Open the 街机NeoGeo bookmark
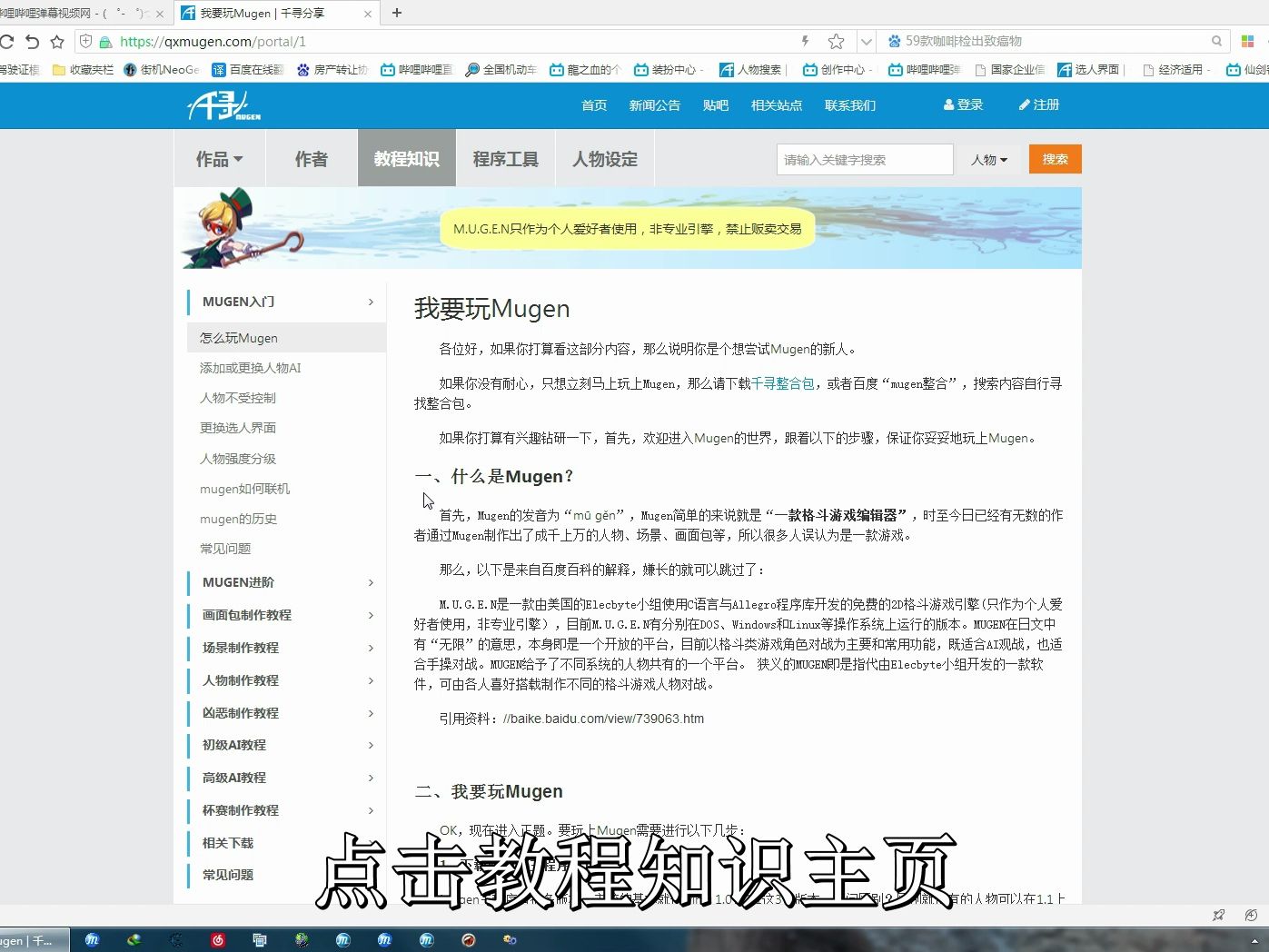This screenshot has width=1269, height=952. point(162,70)
